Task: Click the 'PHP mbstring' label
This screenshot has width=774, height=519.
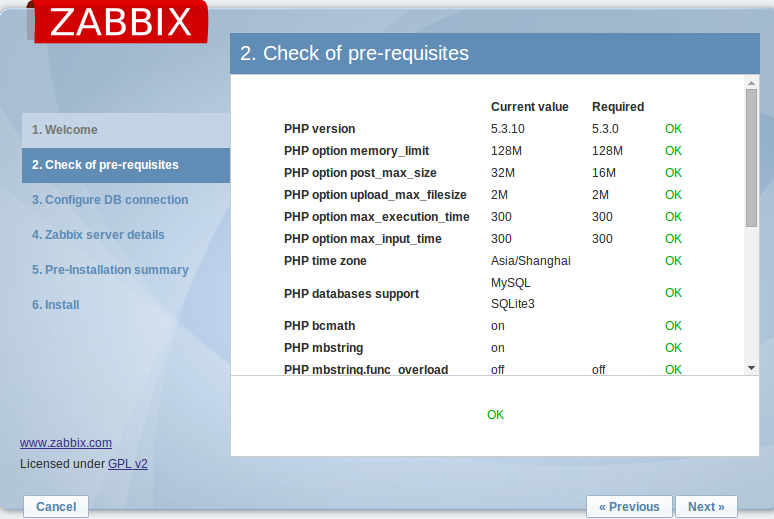Action: [x=323, y=348]
